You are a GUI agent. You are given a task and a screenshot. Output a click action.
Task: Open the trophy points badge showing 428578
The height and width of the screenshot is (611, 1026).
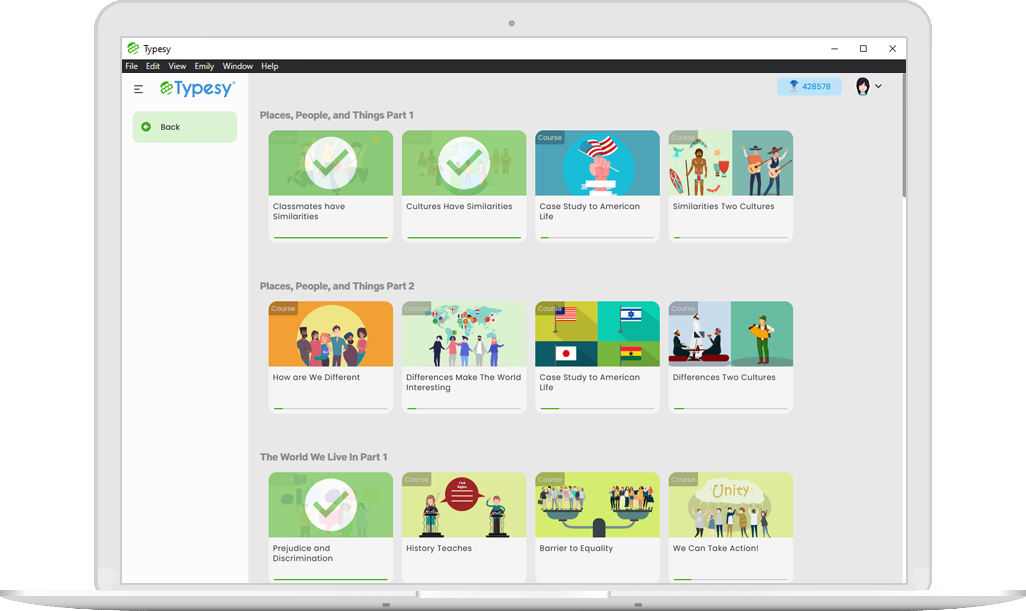(x=809, y=86)
